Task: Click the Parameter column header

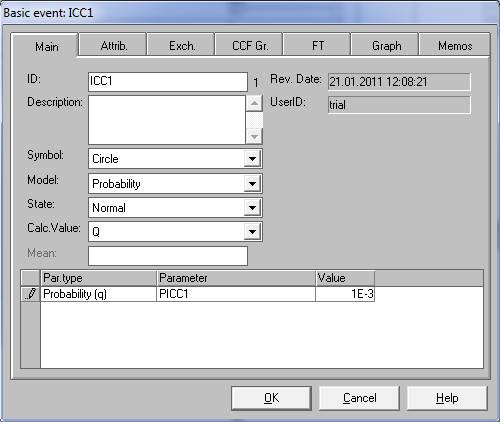Action: pos(236,278)
